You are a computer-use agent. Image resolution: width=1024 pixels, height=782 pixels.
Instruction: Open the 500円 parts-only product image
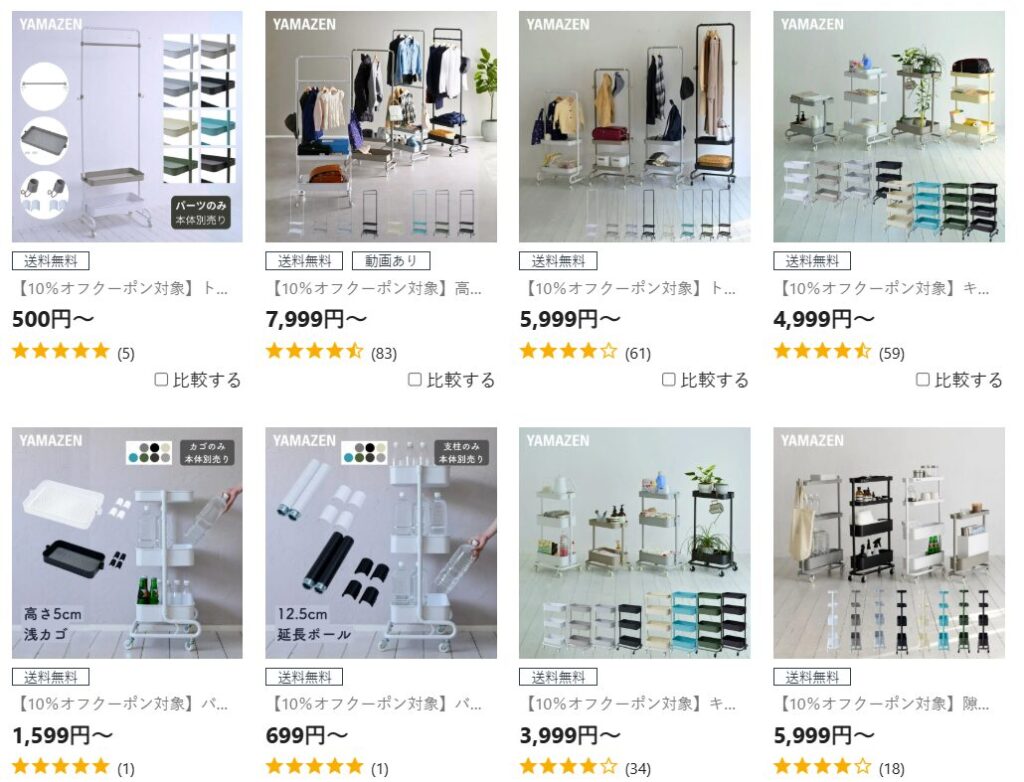click(x=127, y=127)
